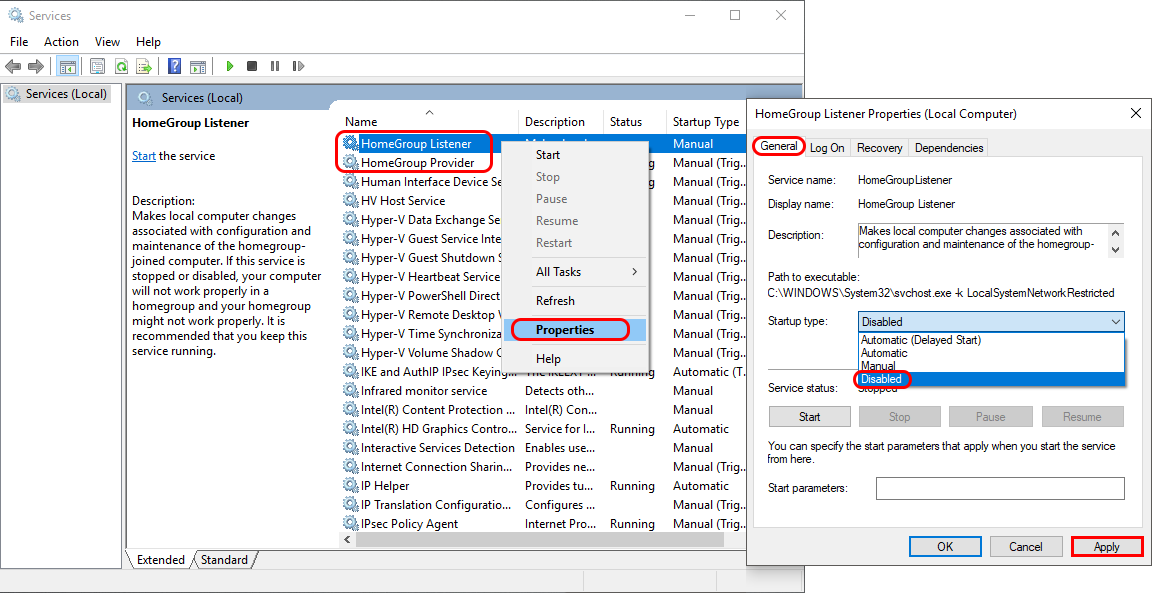
Task: Choose Properties in the context menu
Action: click(575, 330)
